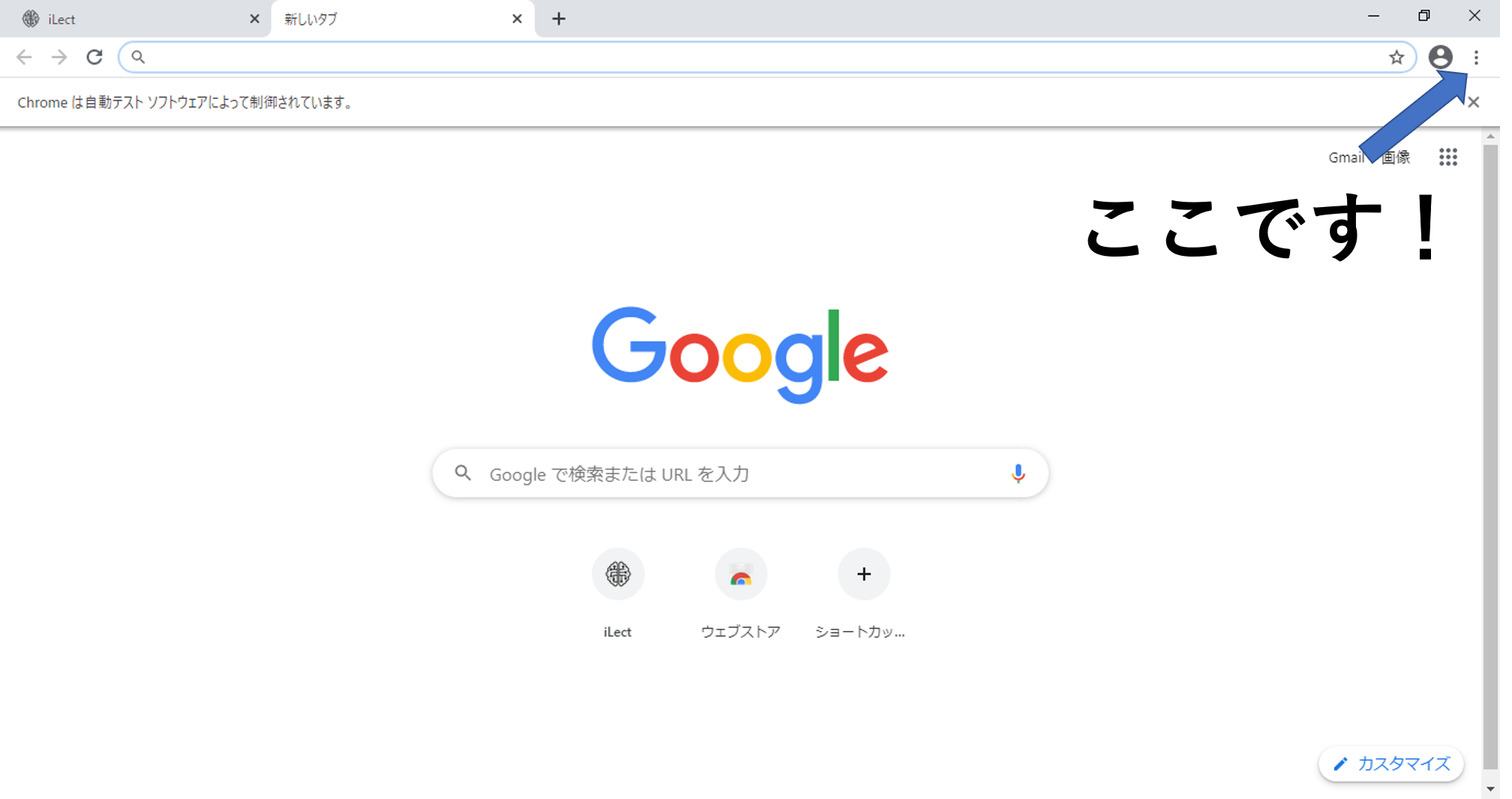Click the browser back arrow

24,57
